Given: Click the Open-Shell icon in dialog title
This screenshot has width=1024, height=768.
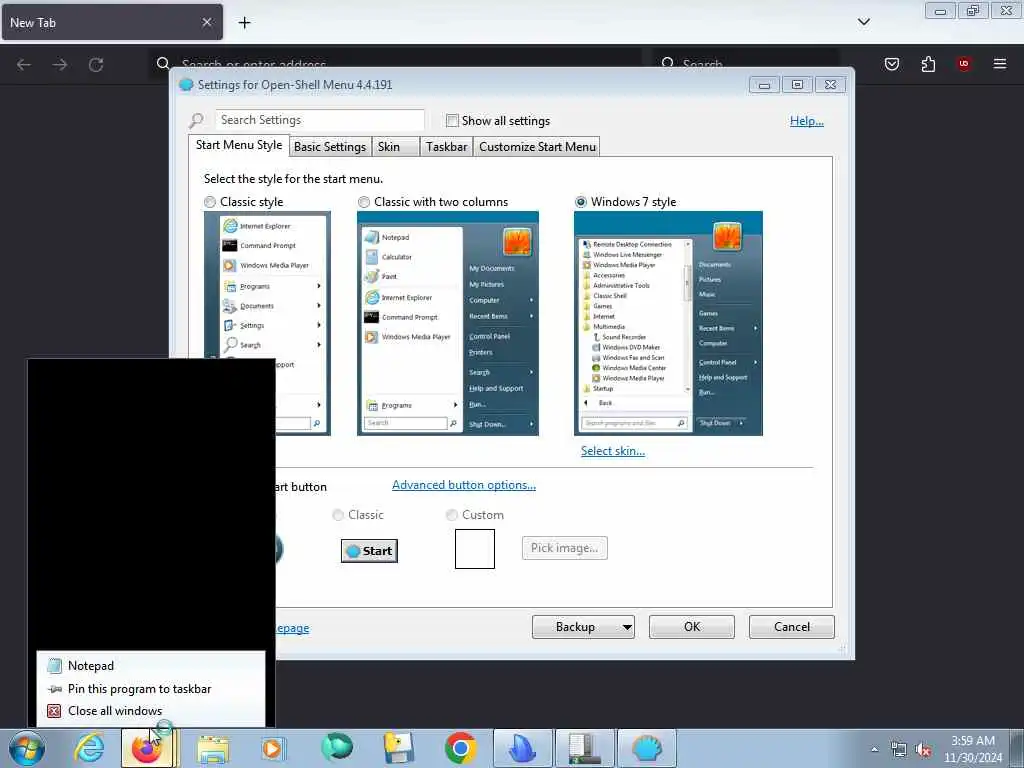Looking at the screenshot, I should click(186, 85).
